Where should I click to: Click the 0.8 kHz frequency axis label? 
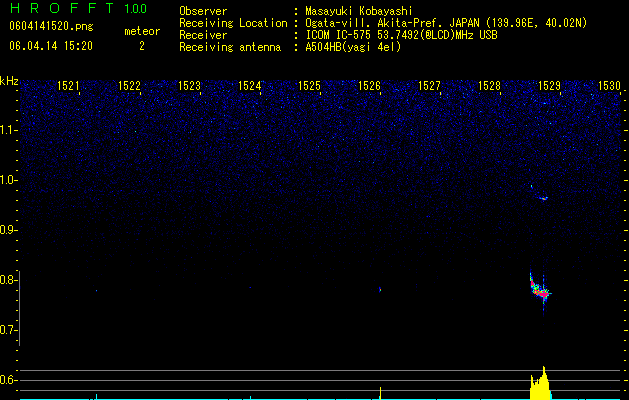click(x=9, y=280)
